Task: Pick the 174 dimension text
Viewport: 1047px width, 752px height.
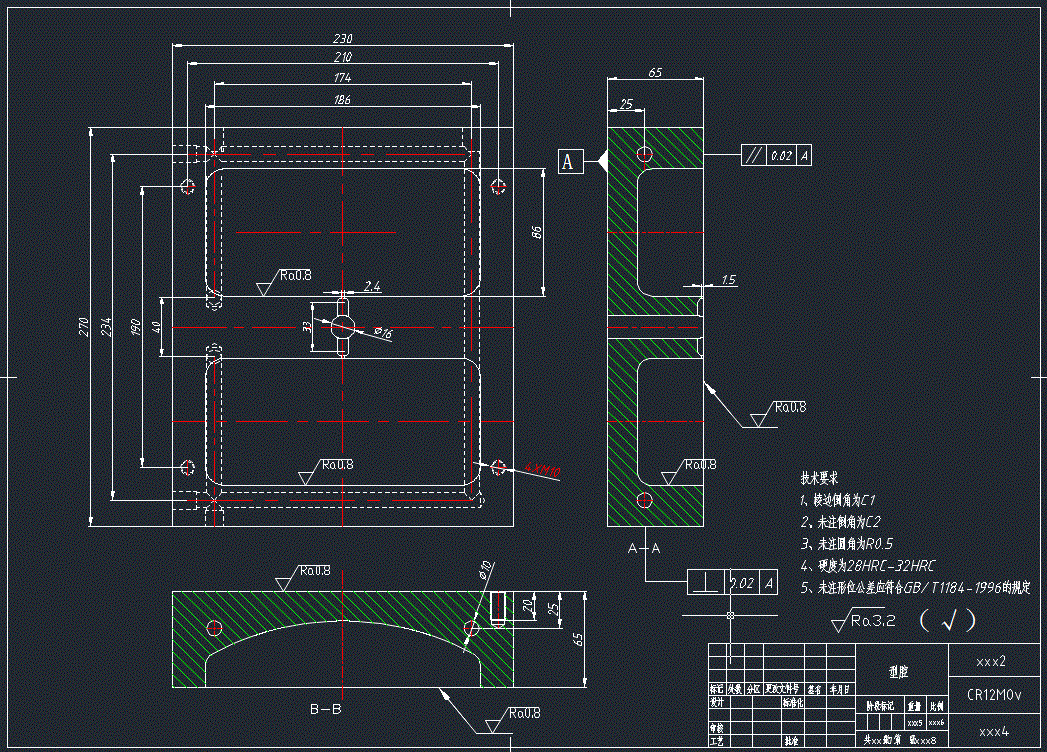Action: [343, 78]
